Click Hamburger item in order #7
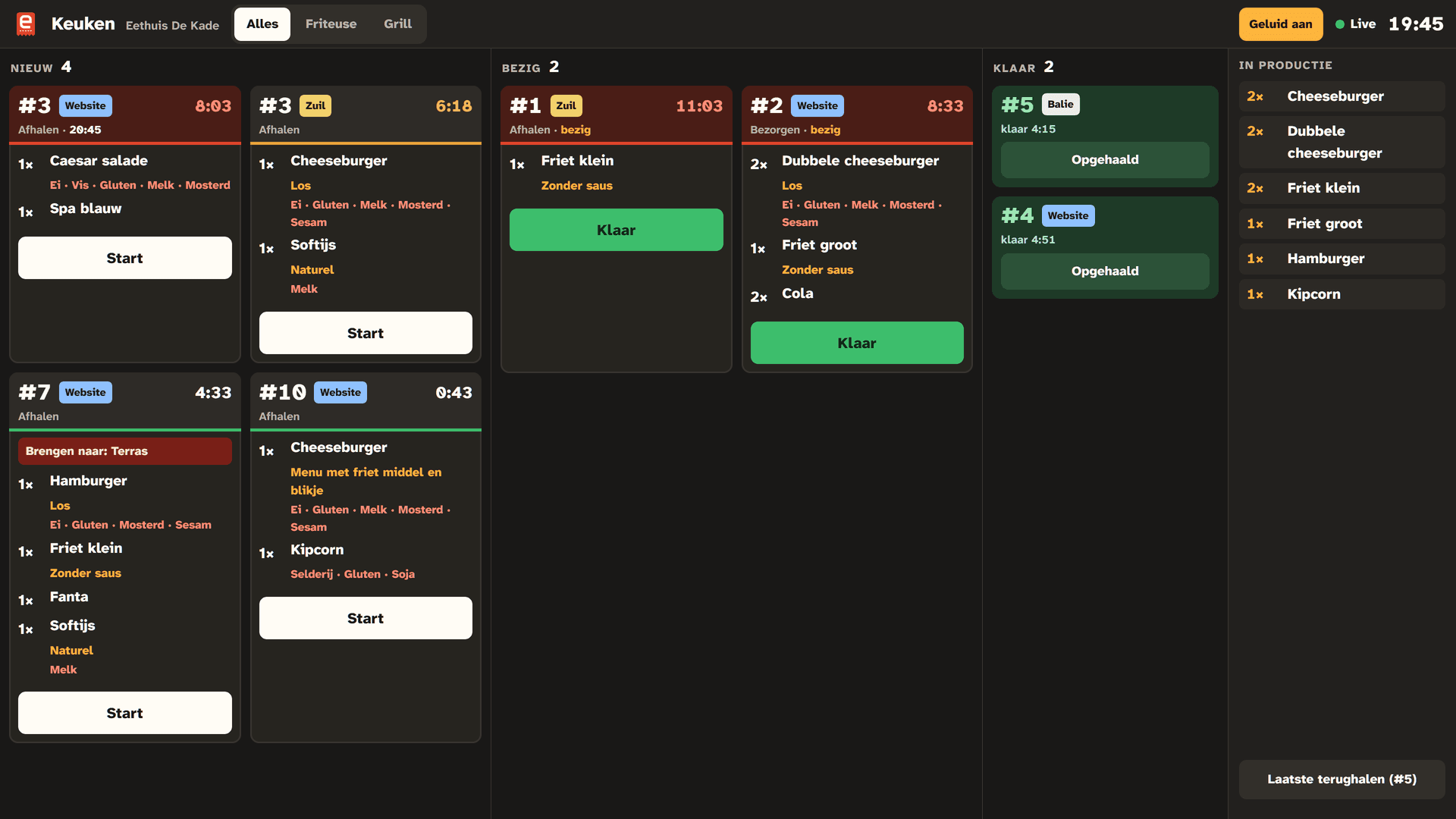Viewport: 1456px width, 819px height. coord(89,481)
